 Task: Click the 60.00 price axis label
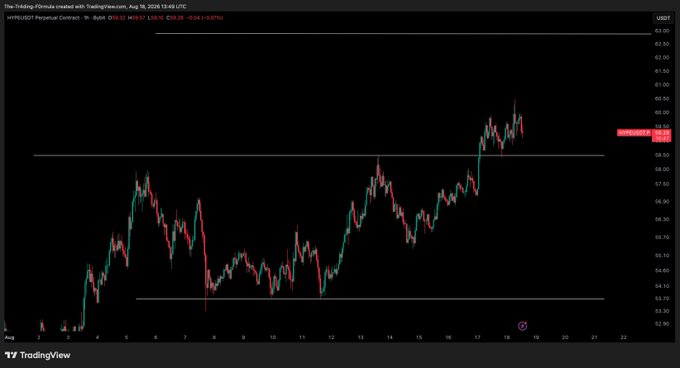[662, 112]
